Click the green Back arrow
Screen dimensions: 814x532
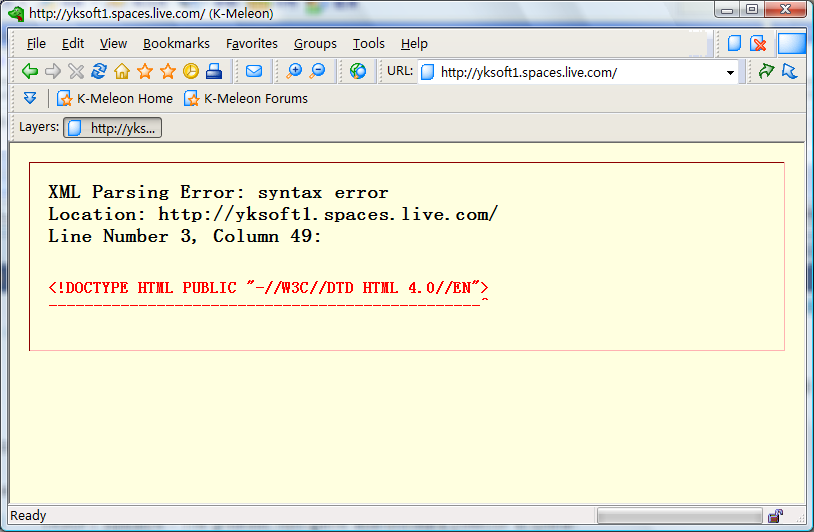[x=30, y=71]
